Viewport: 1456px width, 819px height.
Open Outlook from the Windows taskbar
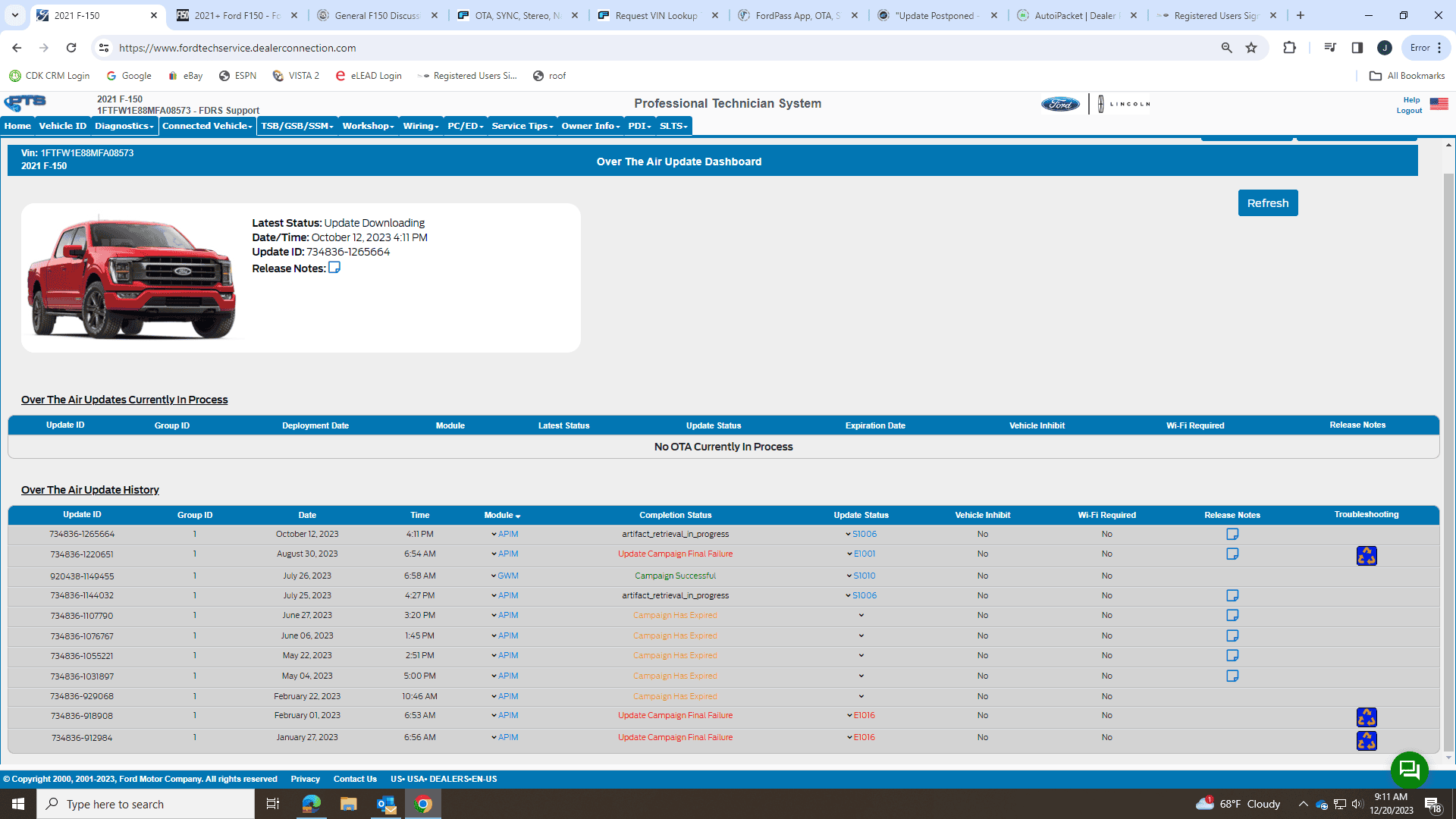point(386,804)
